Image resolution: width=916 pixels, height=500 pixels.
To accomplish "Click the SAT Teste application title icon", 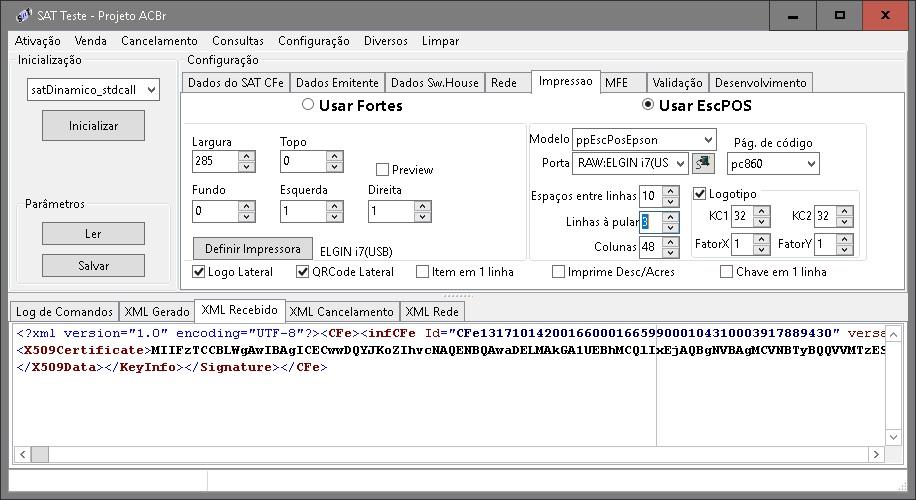I will 24,16.
